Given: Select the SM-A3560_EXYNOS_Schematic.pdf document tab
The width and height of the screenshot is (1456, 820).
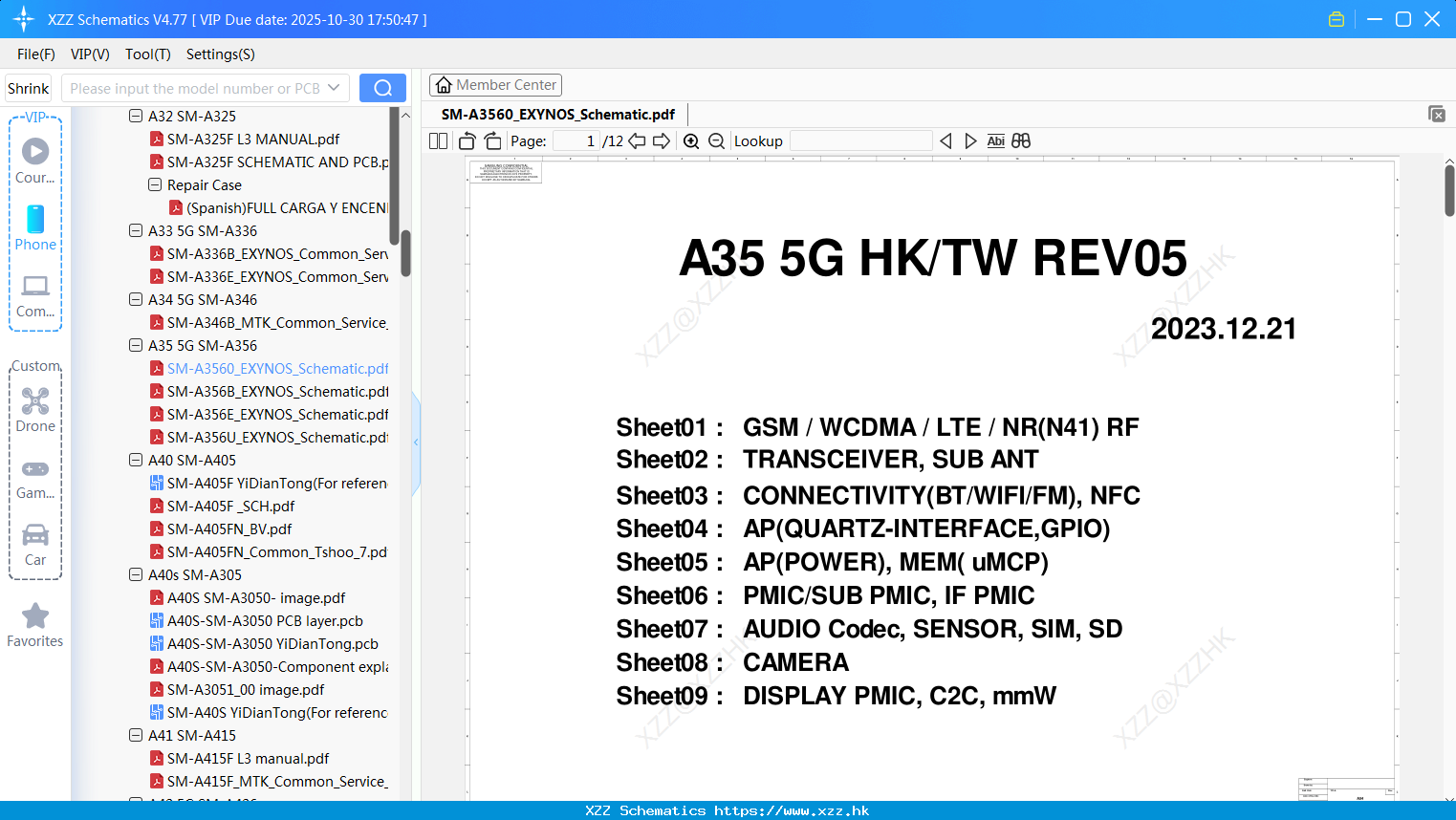Looking at the screenshot, I should [x=558, y=115].
